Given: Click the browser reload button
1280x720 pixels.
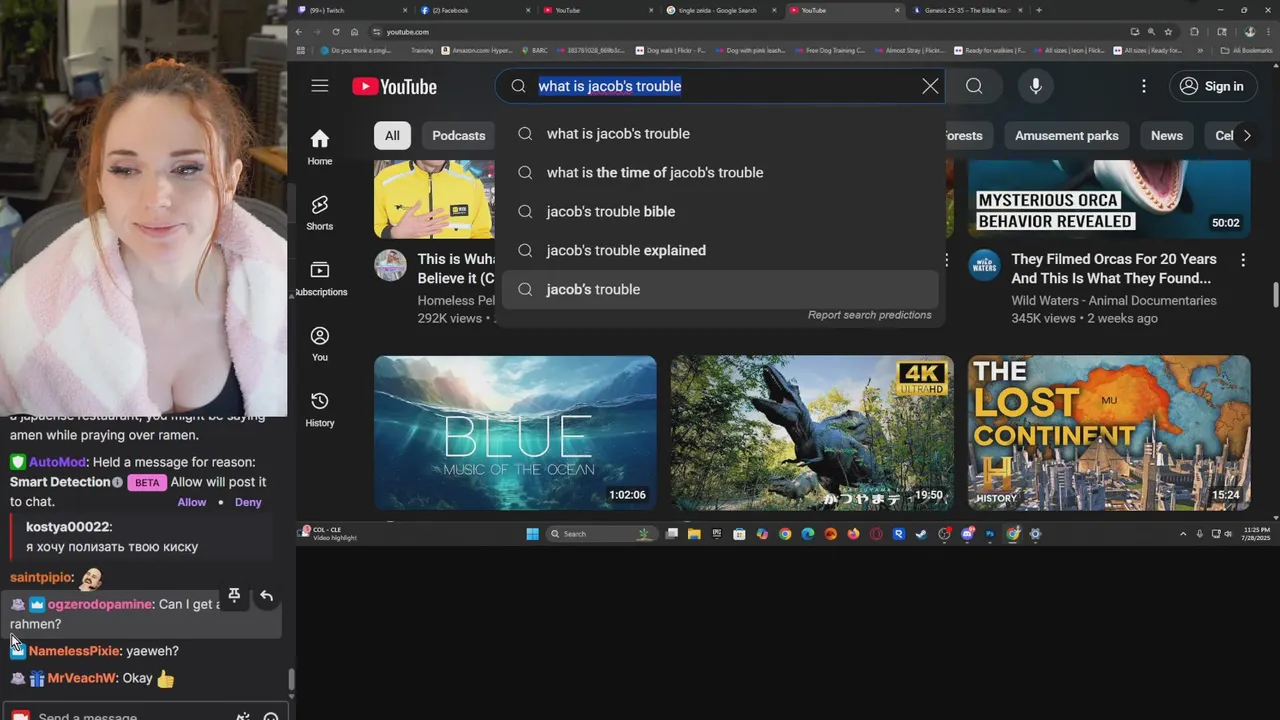Looking at the screenshot, I should click(336, 32).
